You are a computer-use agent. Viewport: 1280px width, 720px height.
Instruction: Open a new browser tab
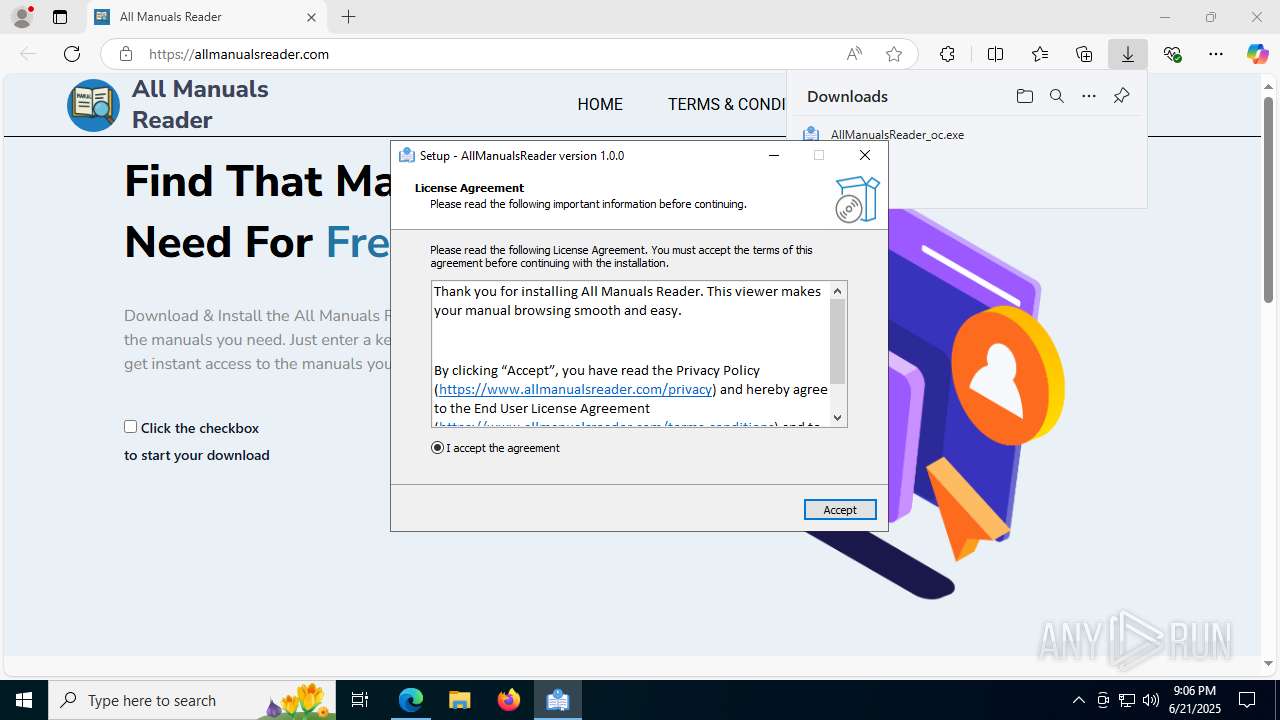[x=348, y=17]
